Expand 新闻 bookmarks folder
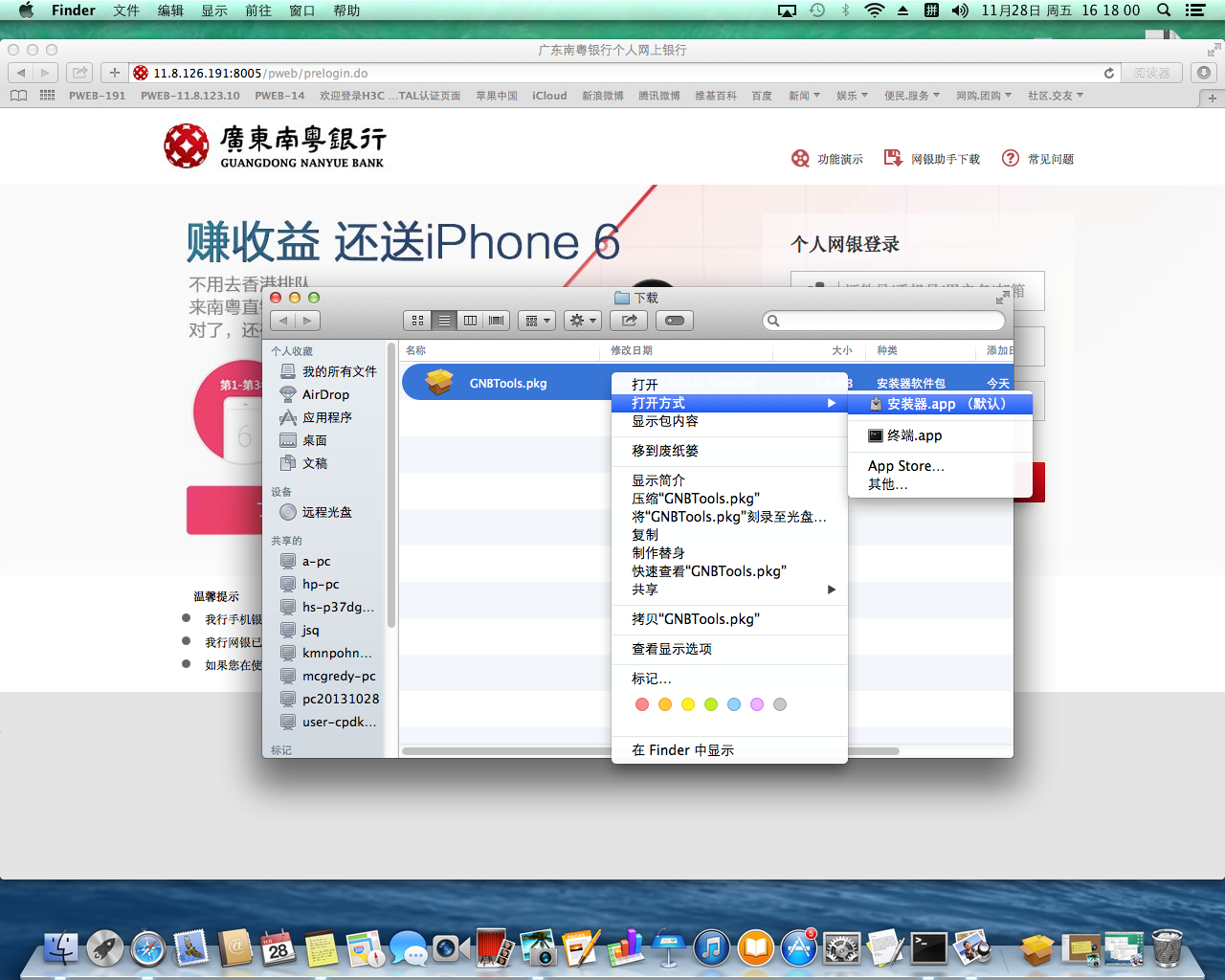 click(804, 96)
